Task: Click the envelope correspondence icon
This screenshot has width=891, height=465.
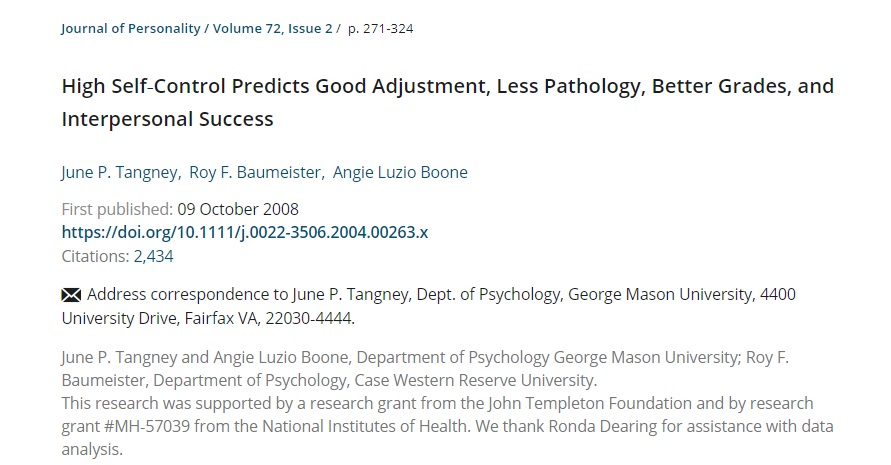Action: [x=71, y=295]
